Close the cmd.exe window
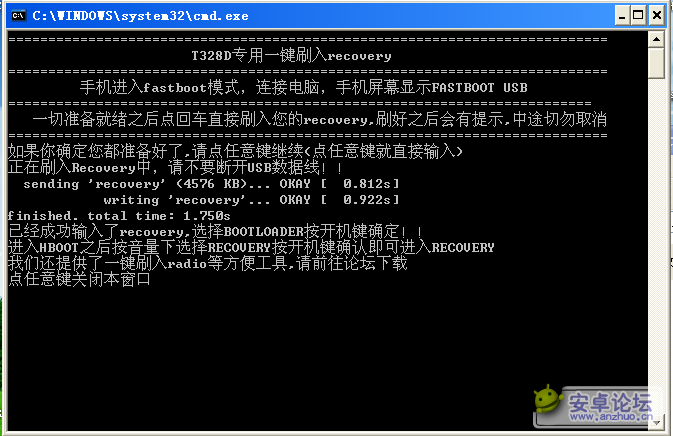 pyautogui.click(x=657, y=16)
